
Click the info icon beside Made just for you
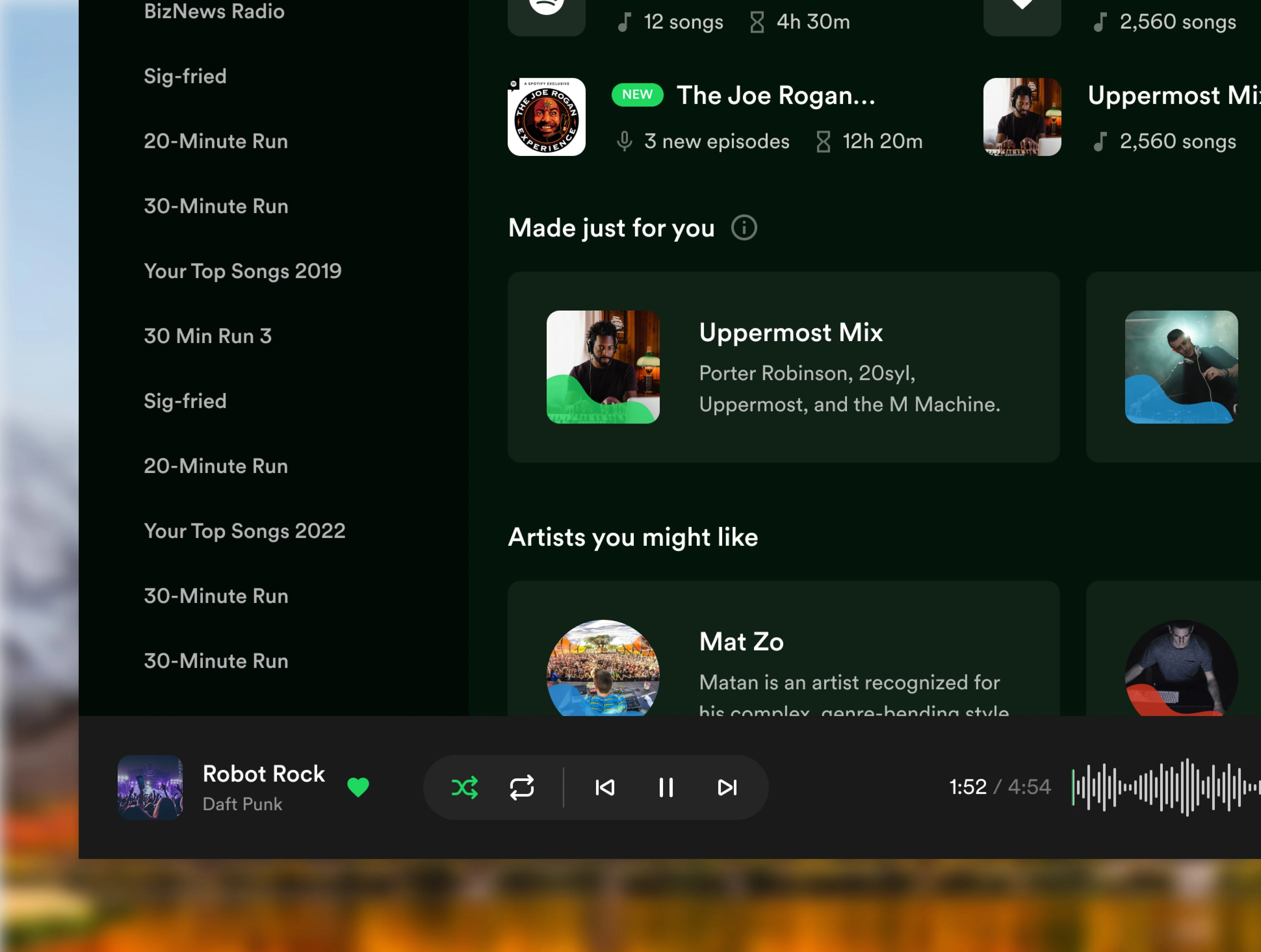tap(744, 228)
